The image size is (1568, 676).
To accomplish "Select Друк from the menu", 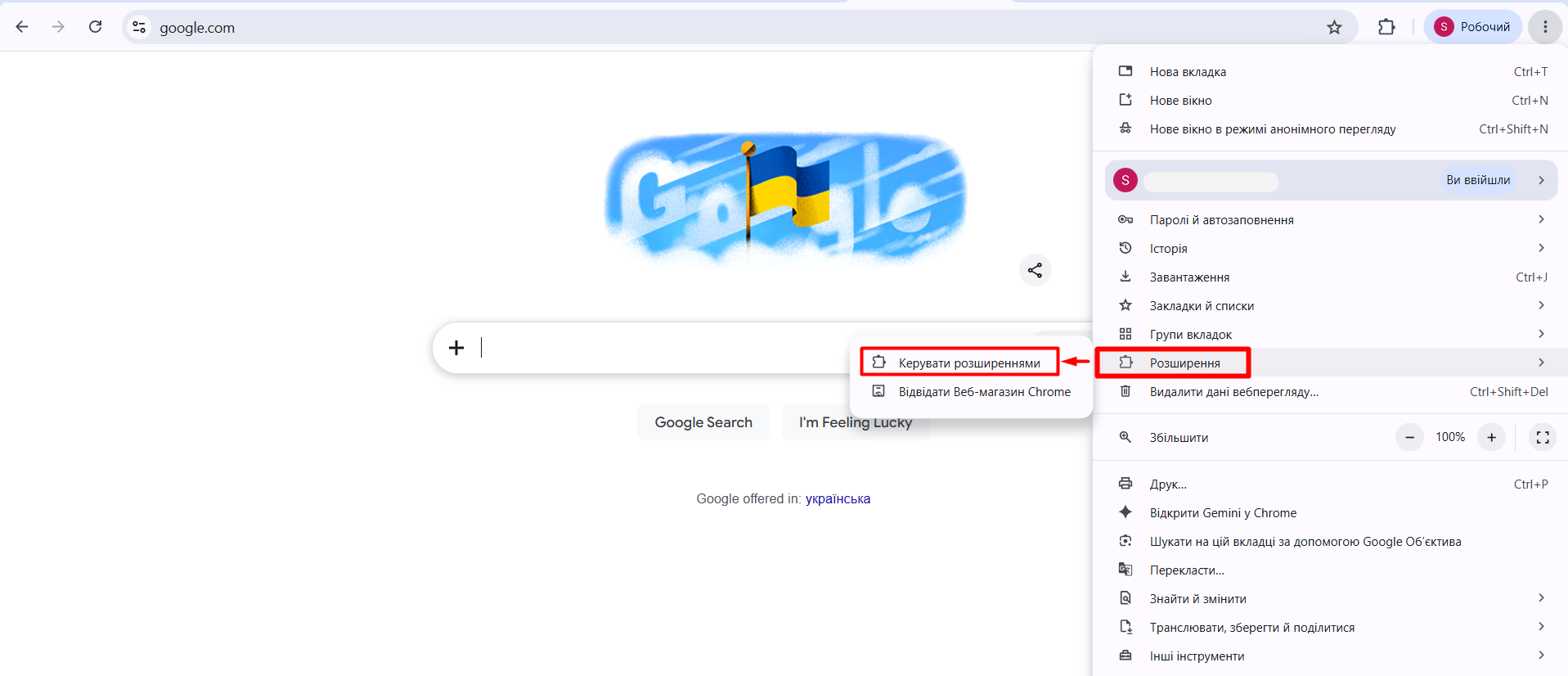I will click(x=1331, y=484).
